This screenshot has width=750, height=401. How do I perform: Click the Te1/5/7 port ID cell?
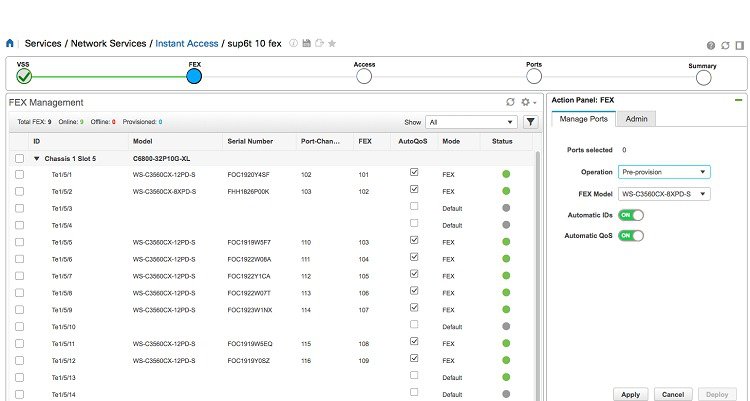(x=62, y=276)
